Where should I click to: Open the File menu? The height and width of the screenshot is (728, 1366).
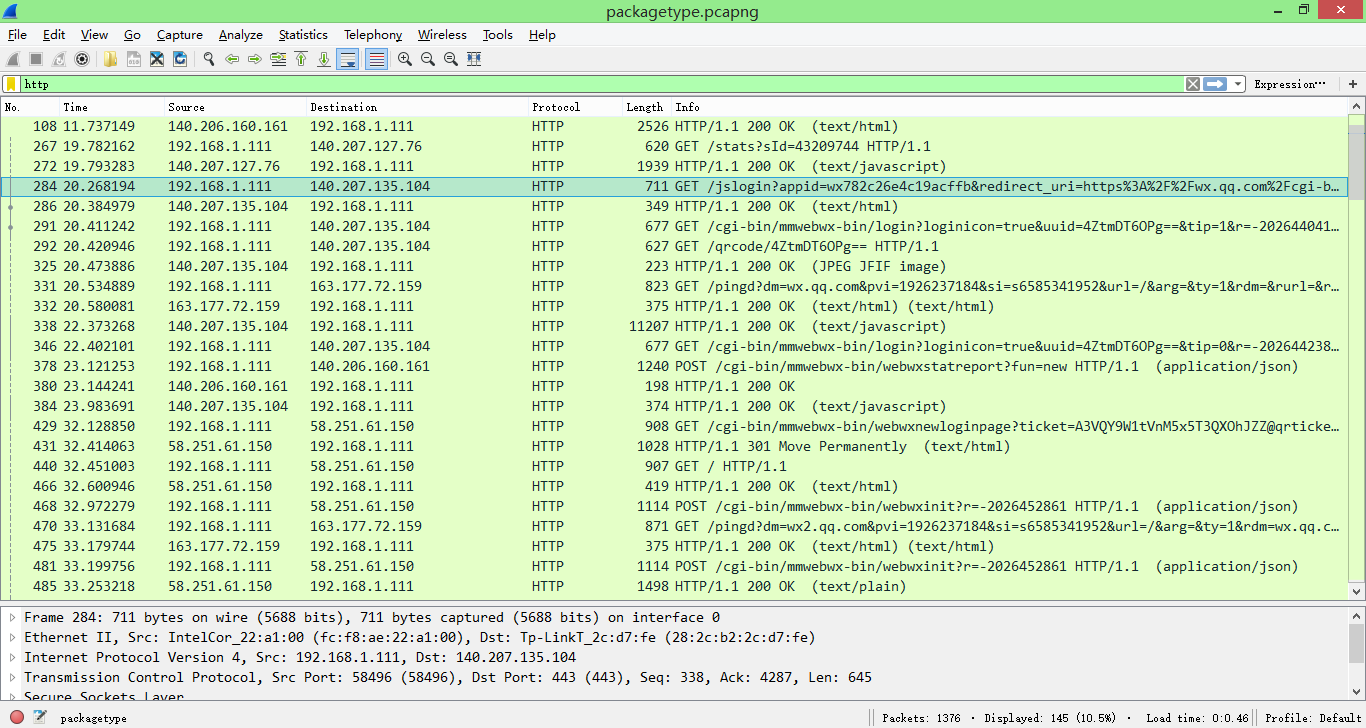pos(17,34)
